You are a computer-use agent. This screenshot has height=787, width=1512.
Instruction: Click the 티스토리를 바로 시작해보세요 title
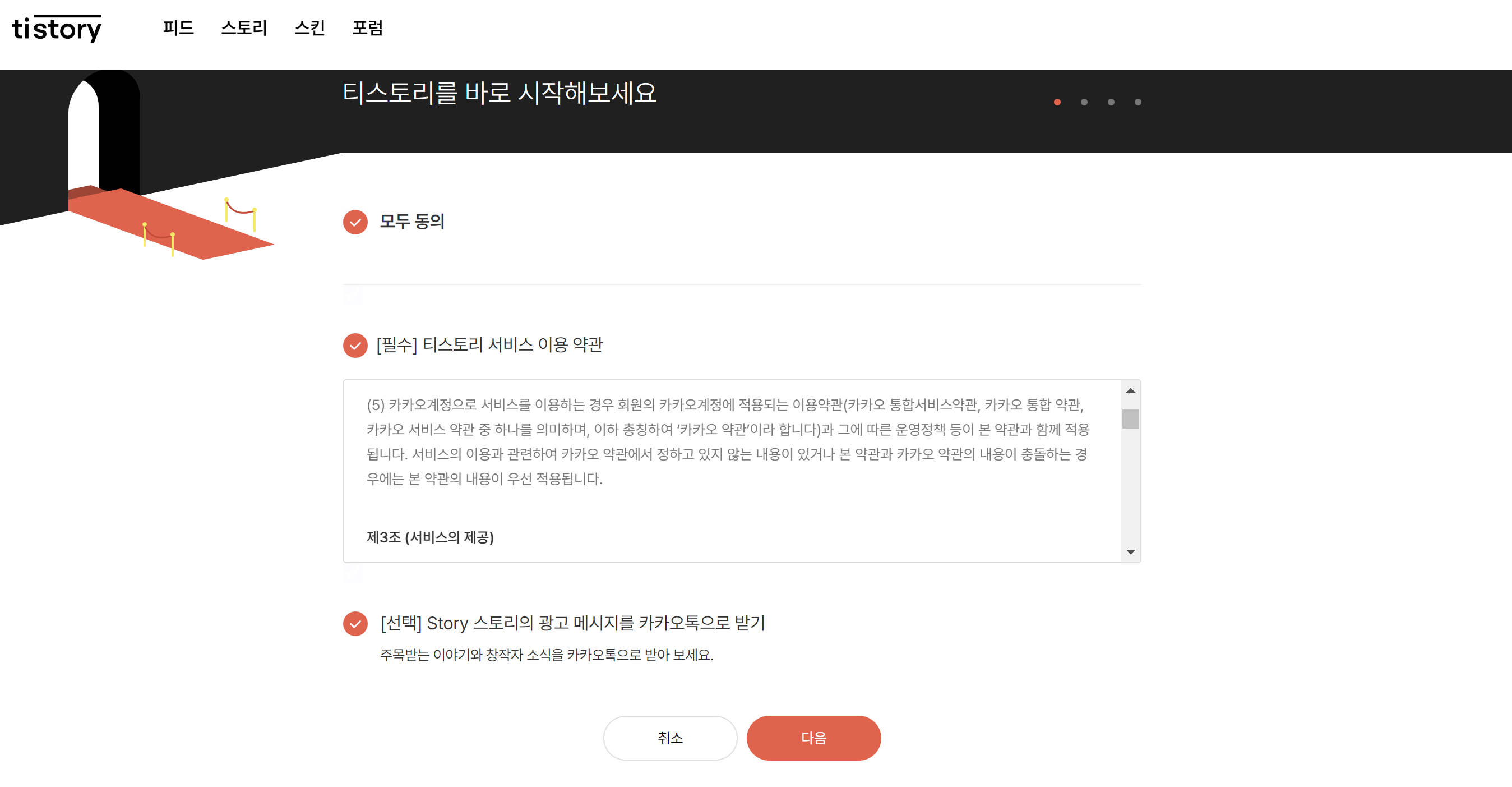500,93
